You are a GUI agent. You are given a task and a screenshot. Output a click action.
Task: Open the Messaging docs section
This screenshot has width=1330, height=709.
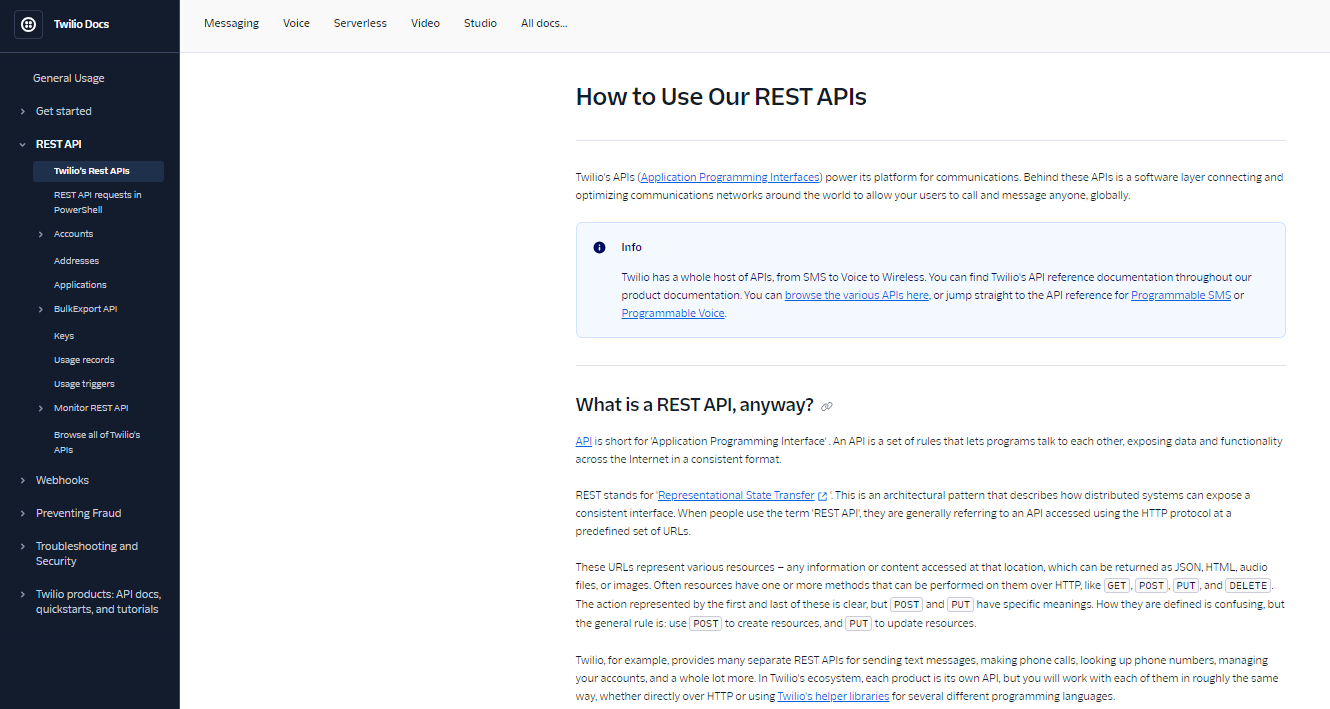(231, 22)
